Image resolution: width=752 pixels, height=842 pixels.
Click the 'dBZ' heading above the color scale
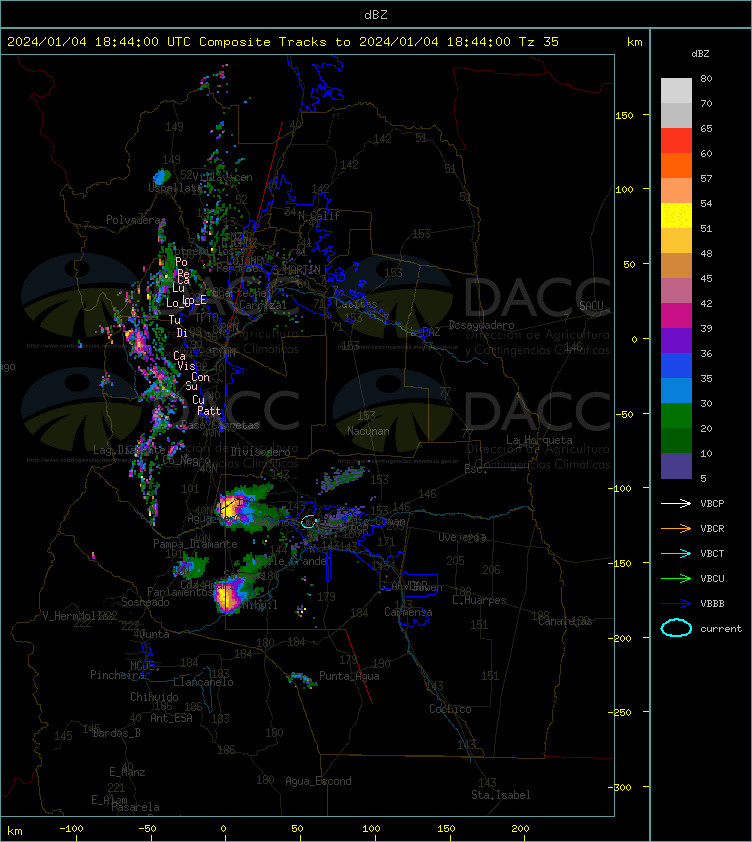pyautogui.click(x=700, y=54)
